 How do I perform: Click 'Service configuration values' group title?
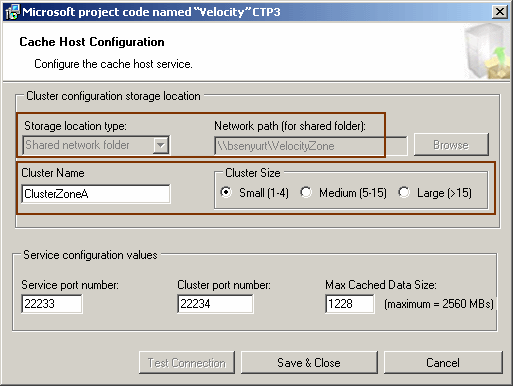[x=90, y=255]
